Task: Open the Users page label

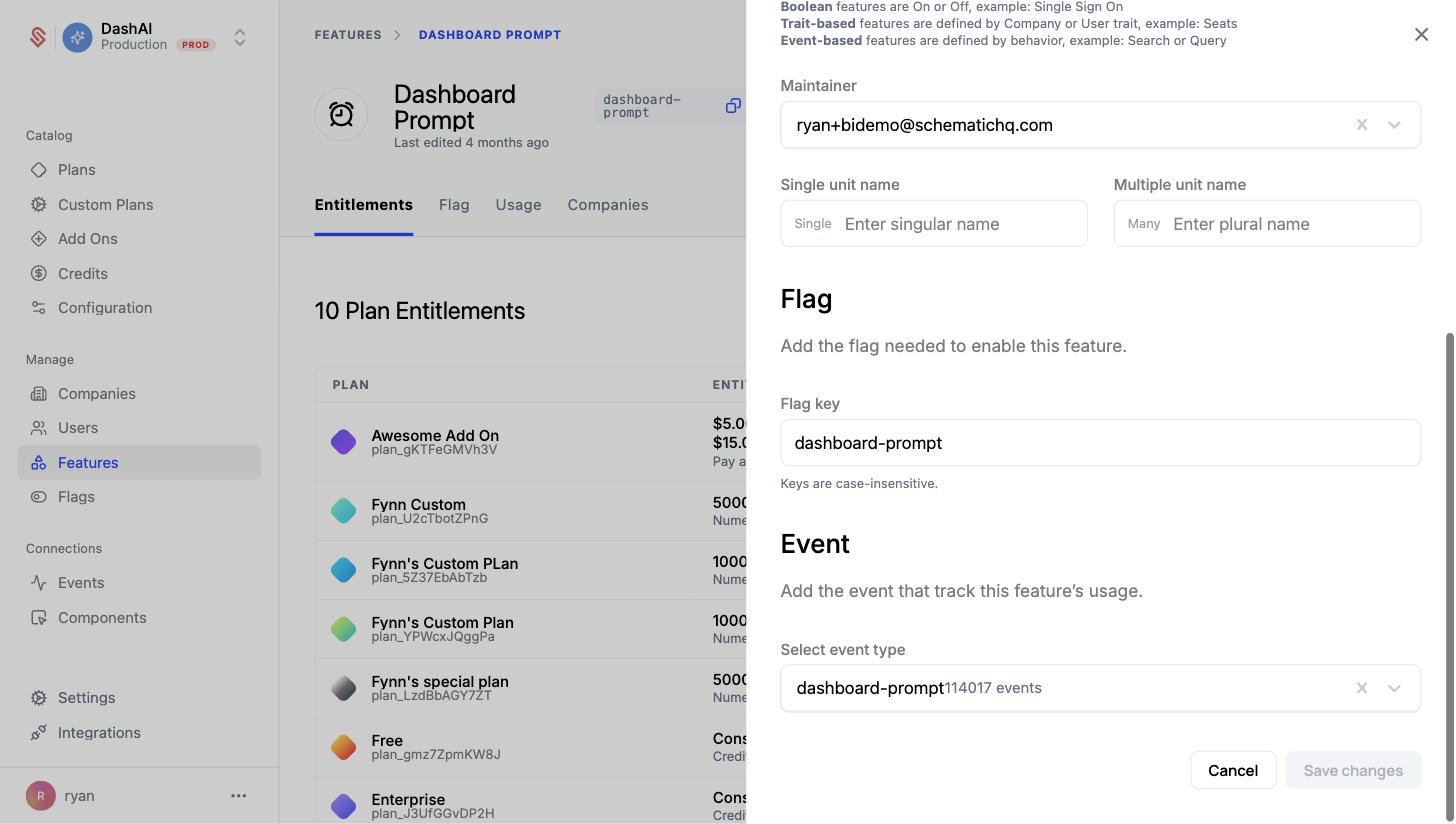Action: pos(78,428)
